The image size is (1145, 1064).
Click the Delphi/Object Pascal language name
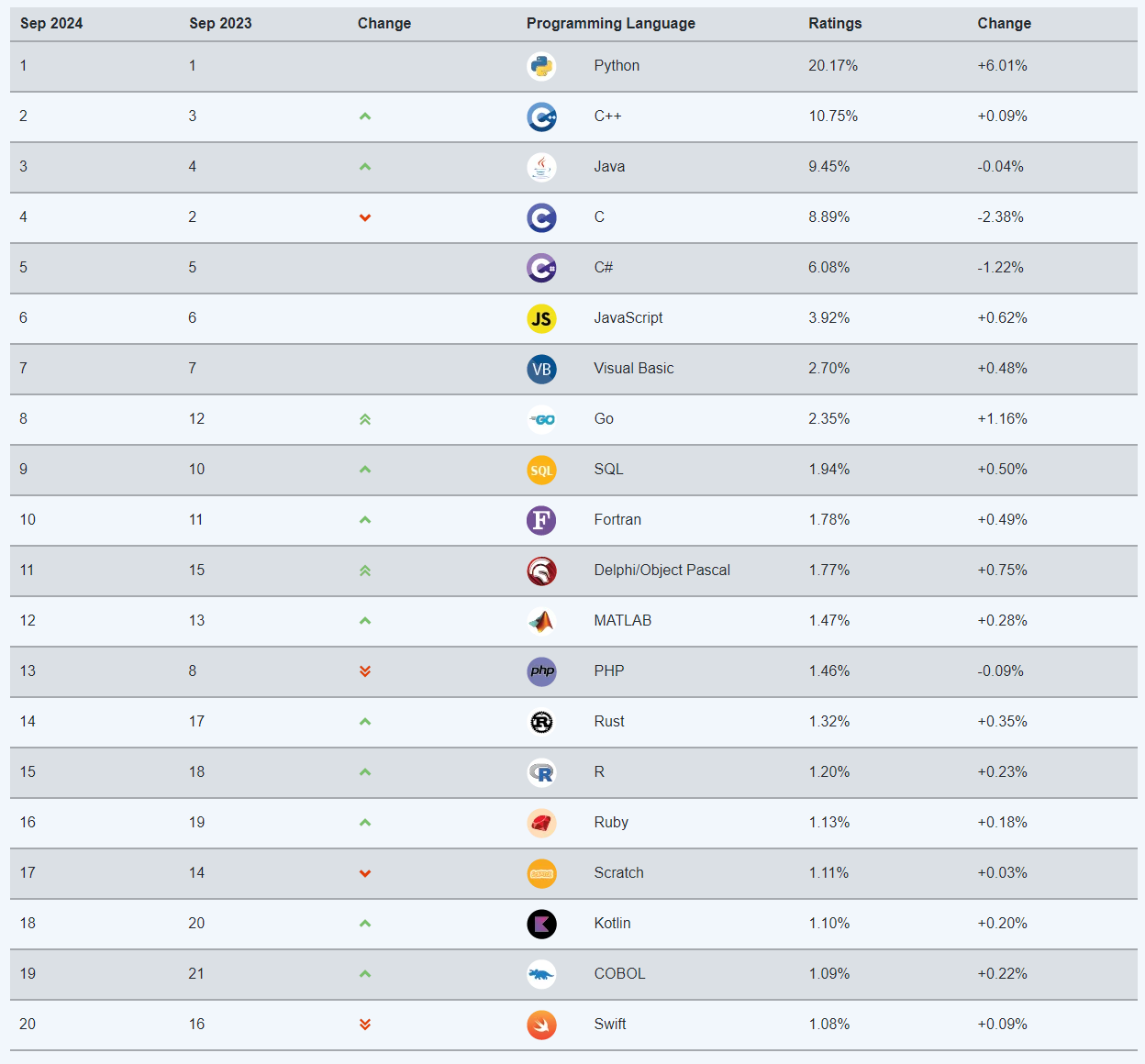(x=661, y=571)
